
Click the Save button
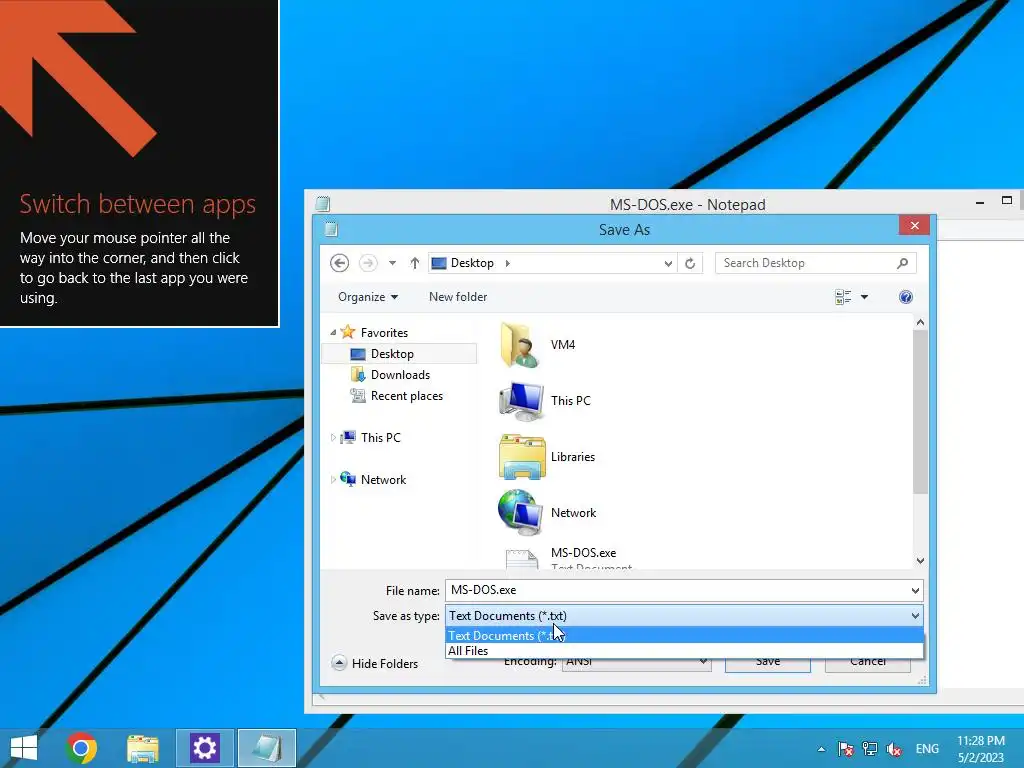768,662
